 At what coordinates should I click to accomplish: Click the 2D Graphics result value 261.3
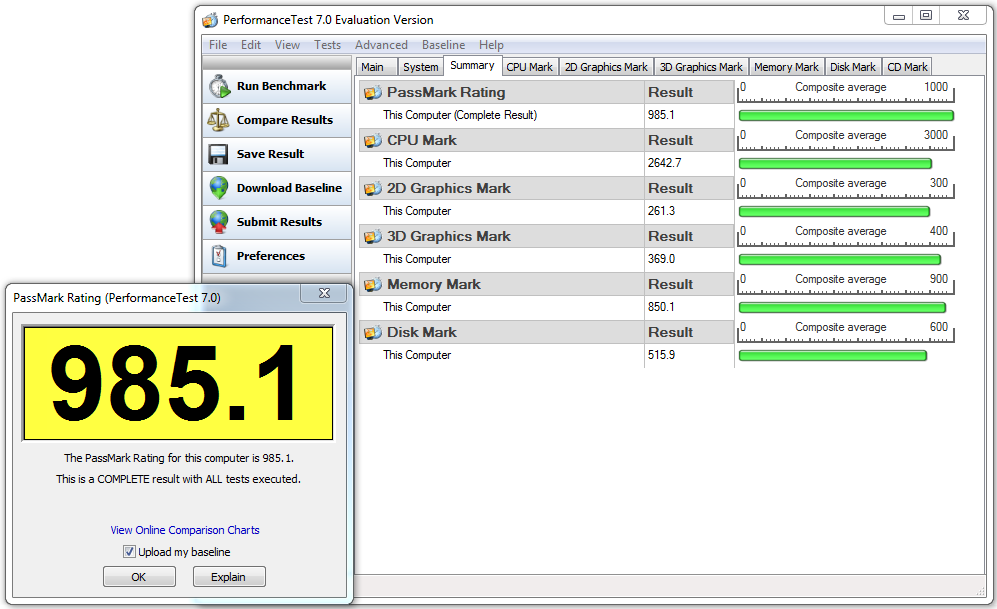[x=661, y=211]
